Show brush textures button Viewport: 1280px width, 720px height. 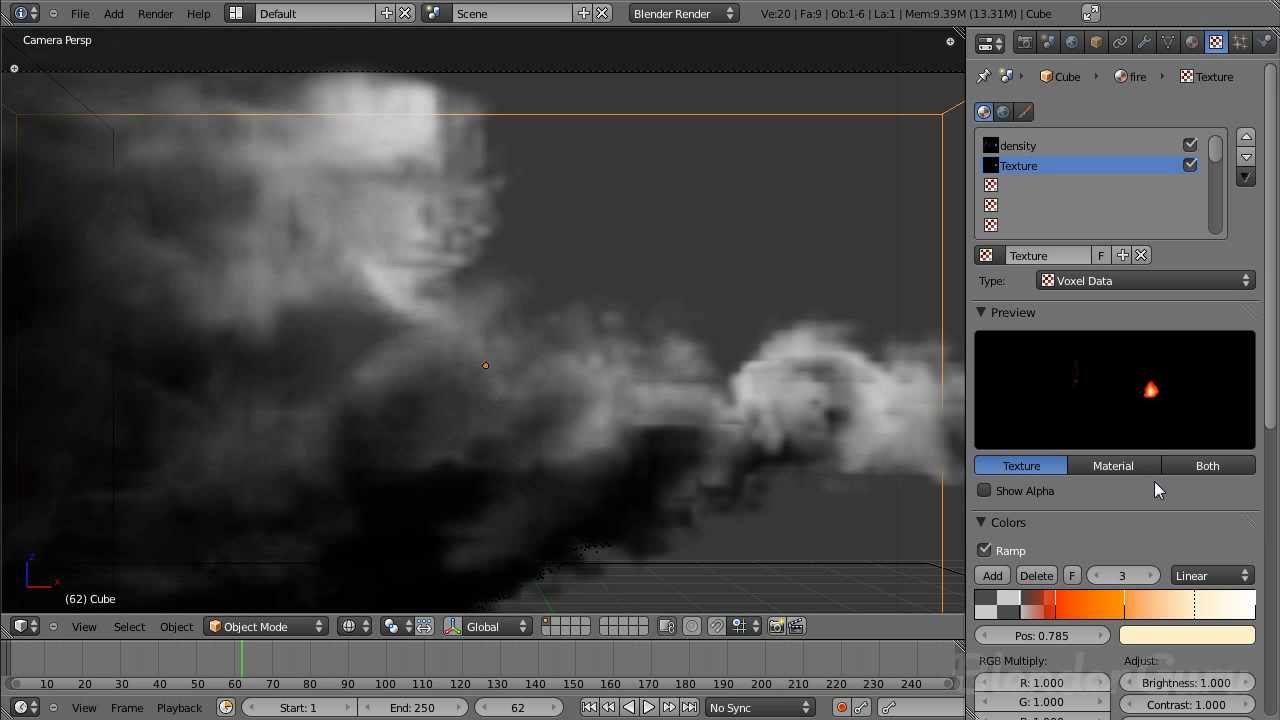click(1024, 112)
